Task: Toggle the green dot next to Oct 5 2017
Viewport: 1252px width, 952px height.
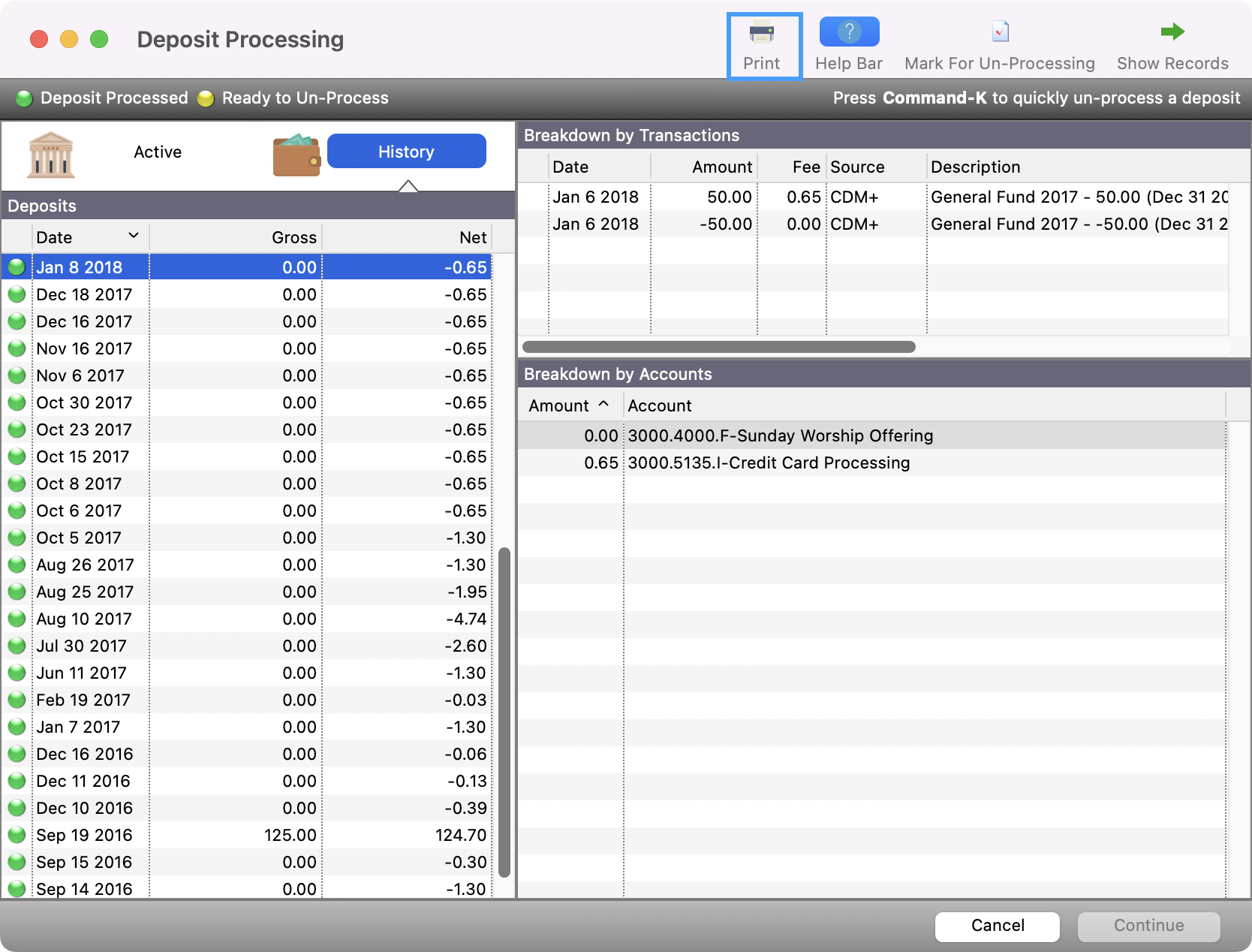Action: [x=17, y=538]
